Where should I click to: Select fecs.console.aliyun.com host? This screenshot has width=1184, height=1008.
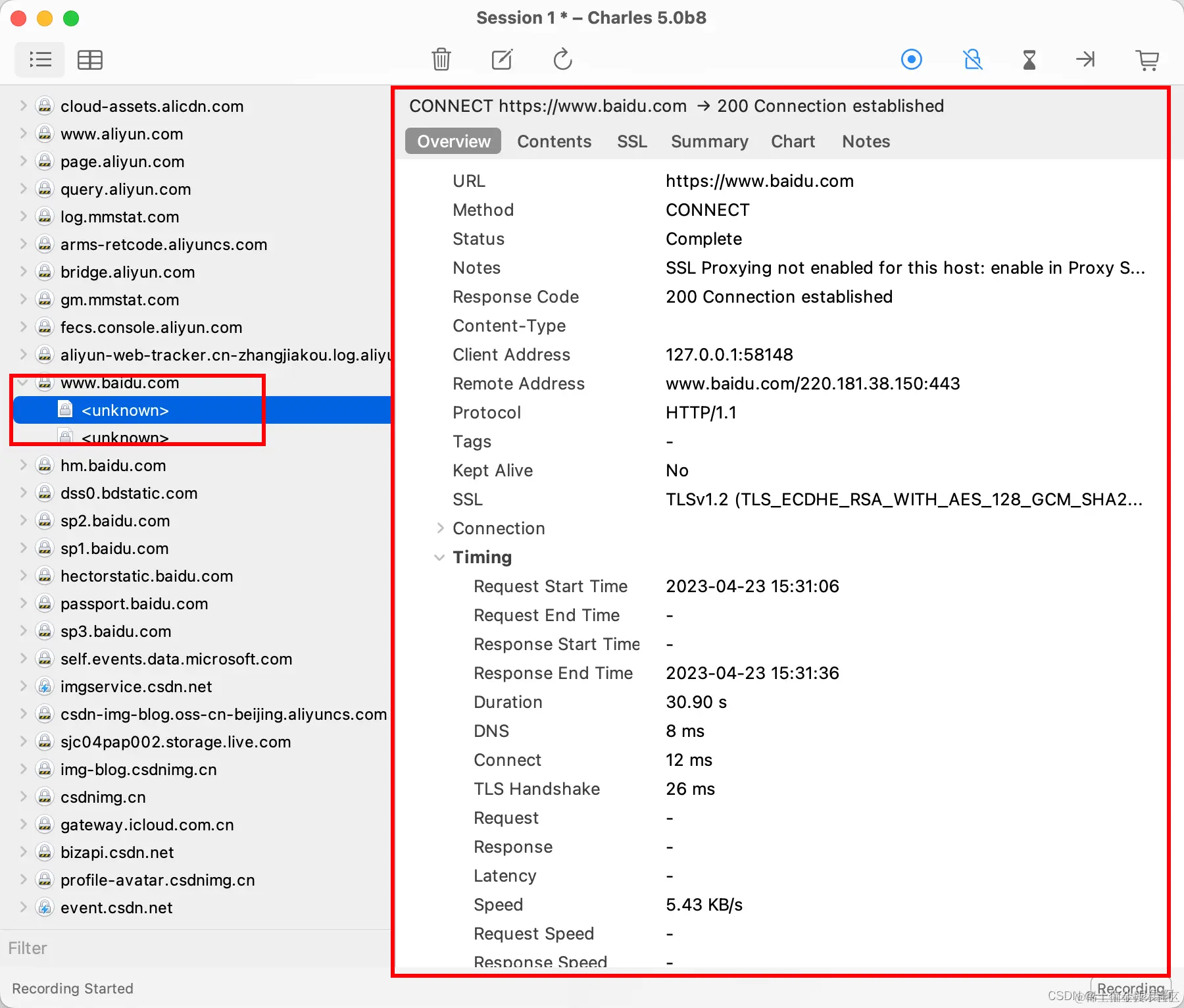click(x=151, y=327)
